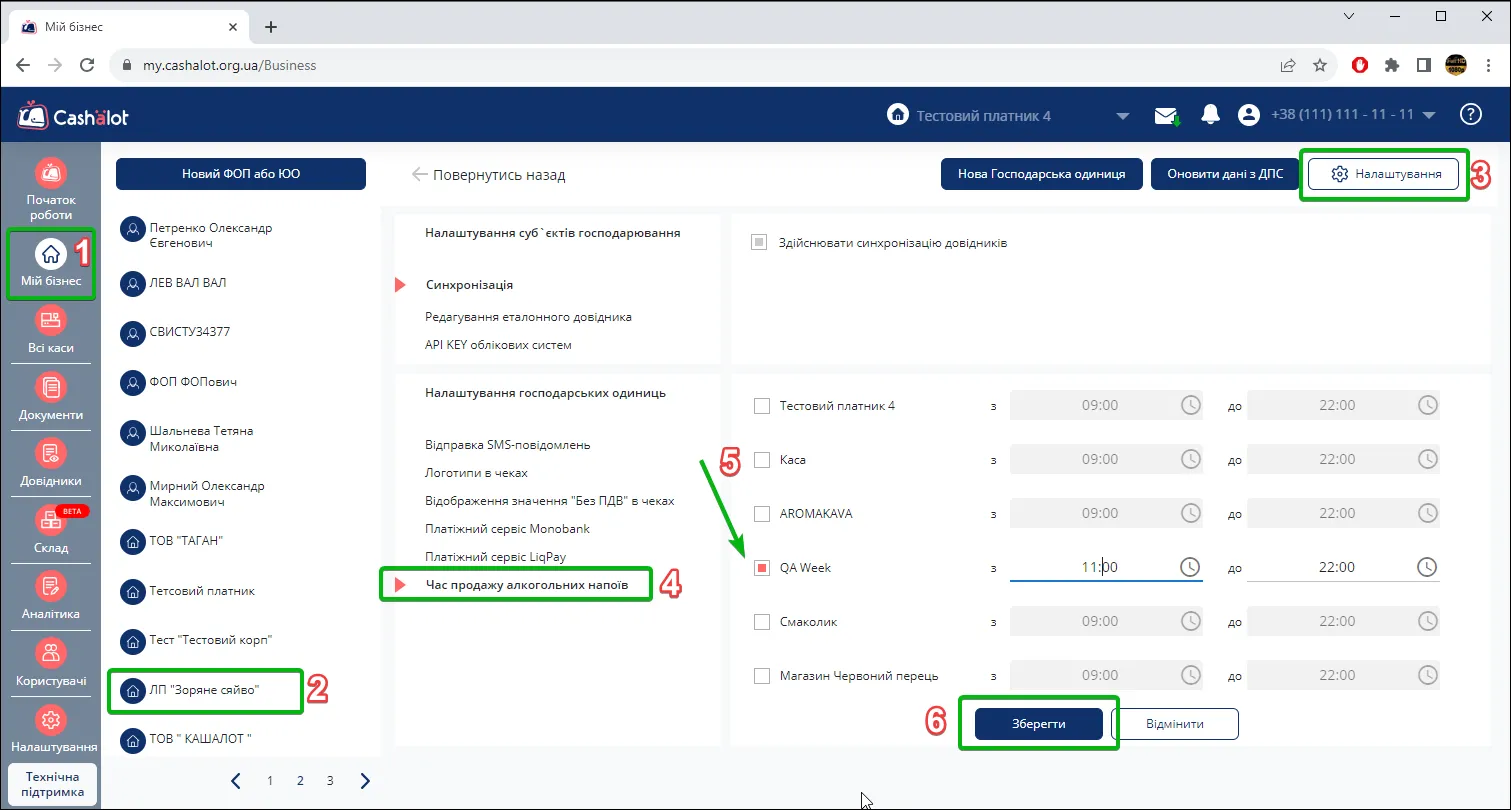
Task: Select API KEY облікових систем item
Action: coord(498,345)
